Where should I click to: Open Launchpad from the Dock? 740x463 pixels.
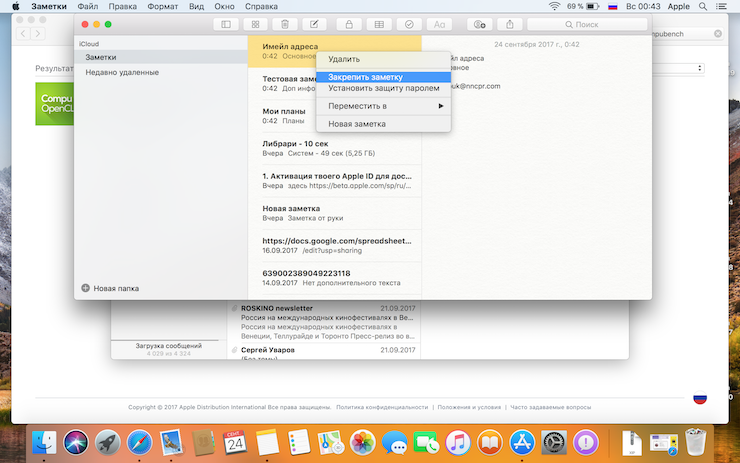pos(108,443)
